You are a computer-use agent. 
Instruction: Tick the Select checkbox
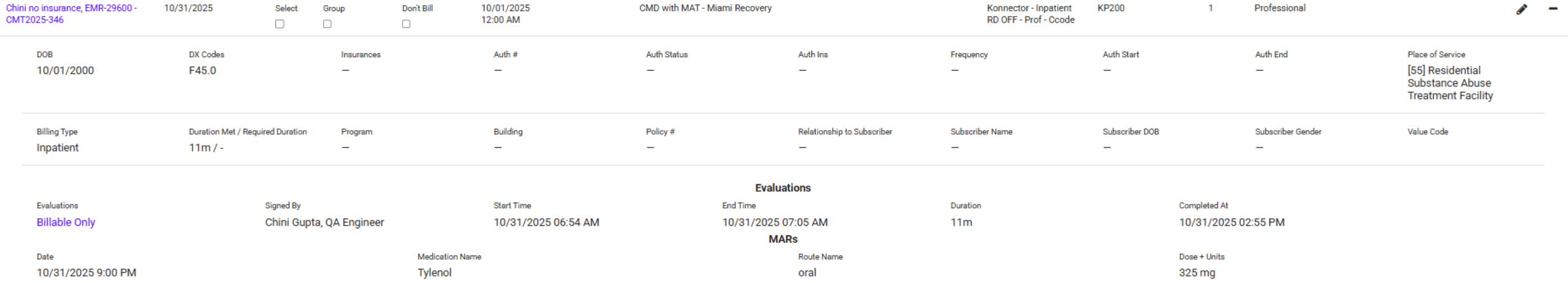(x=279, y=24)
